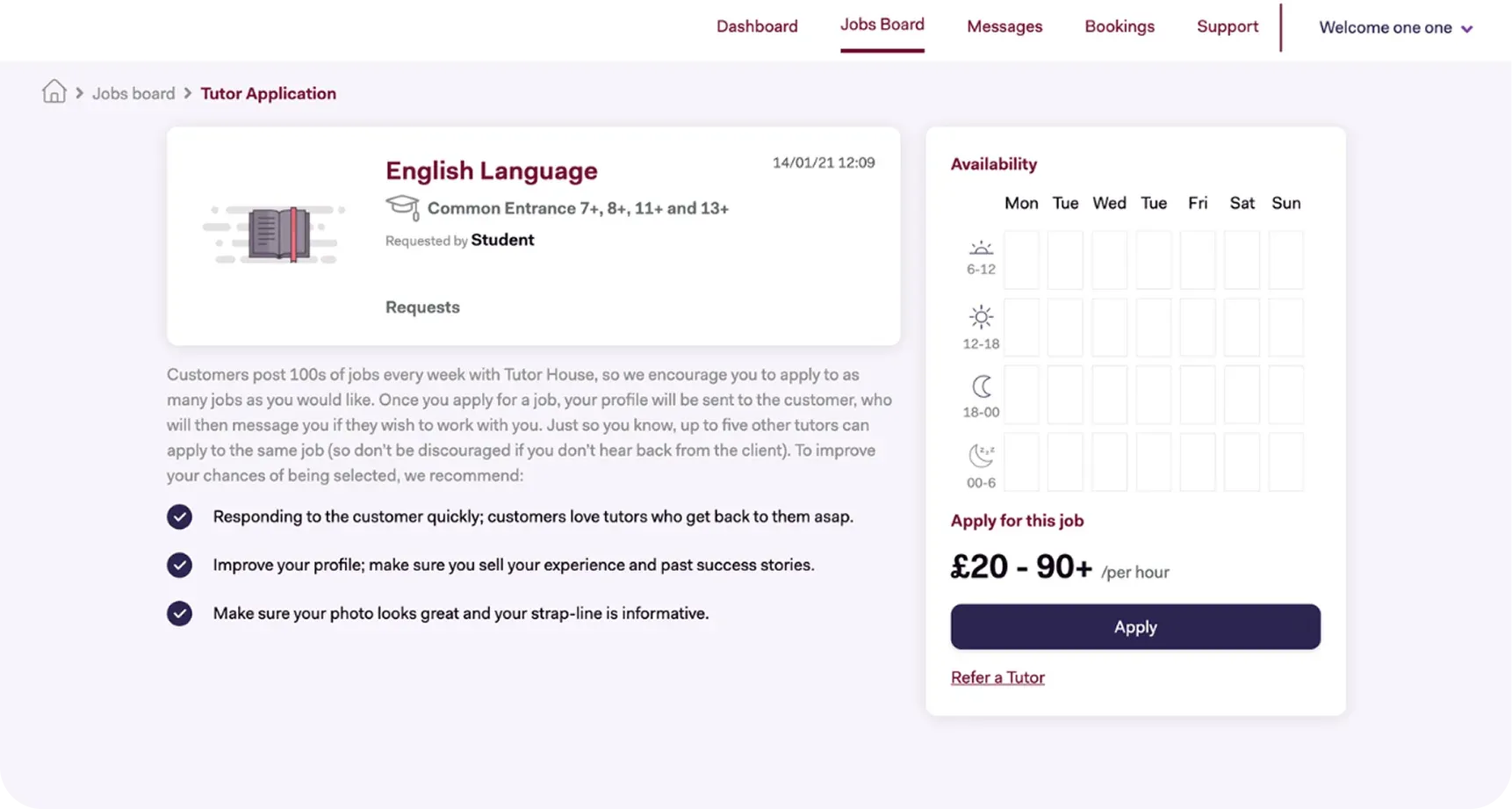1512x809 pixels.
Task: Toggle Friday 6-12 availability slot
Action: 1198,260
